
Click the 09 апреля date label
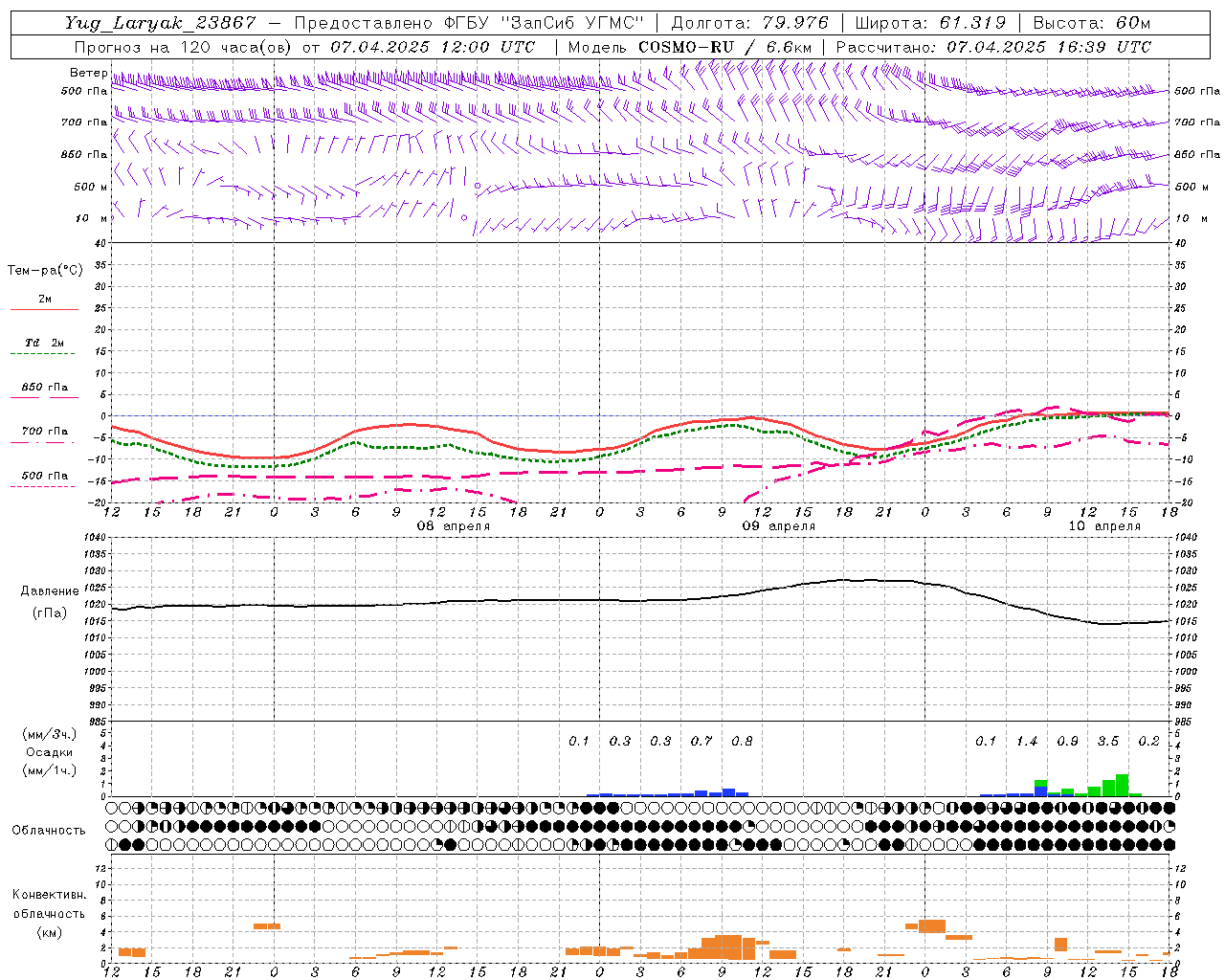[x=779, y=526]
